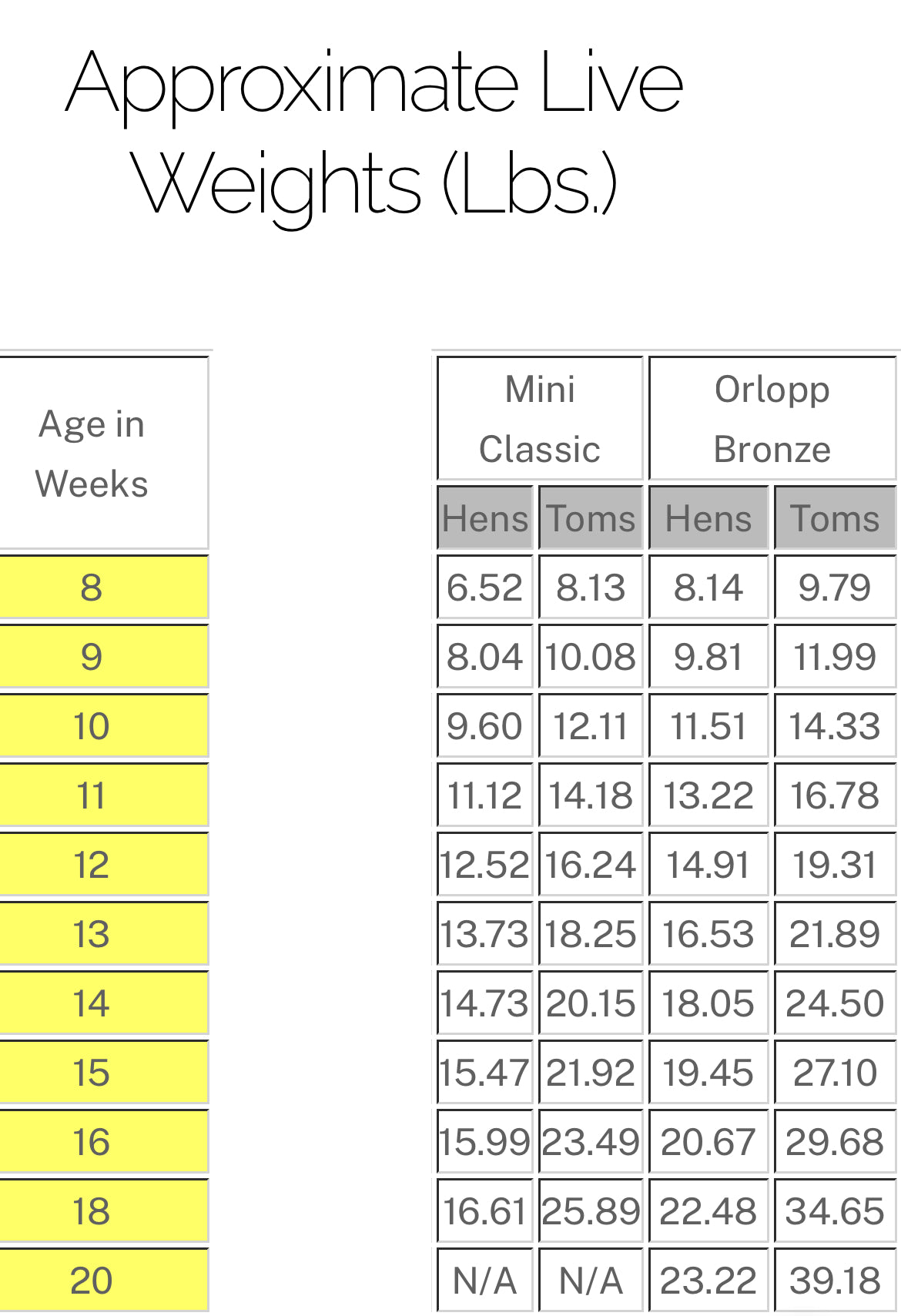
Task: Click the yellow age 15 weeks cell
Action: pyautogui.click(x=92, y=1073)
